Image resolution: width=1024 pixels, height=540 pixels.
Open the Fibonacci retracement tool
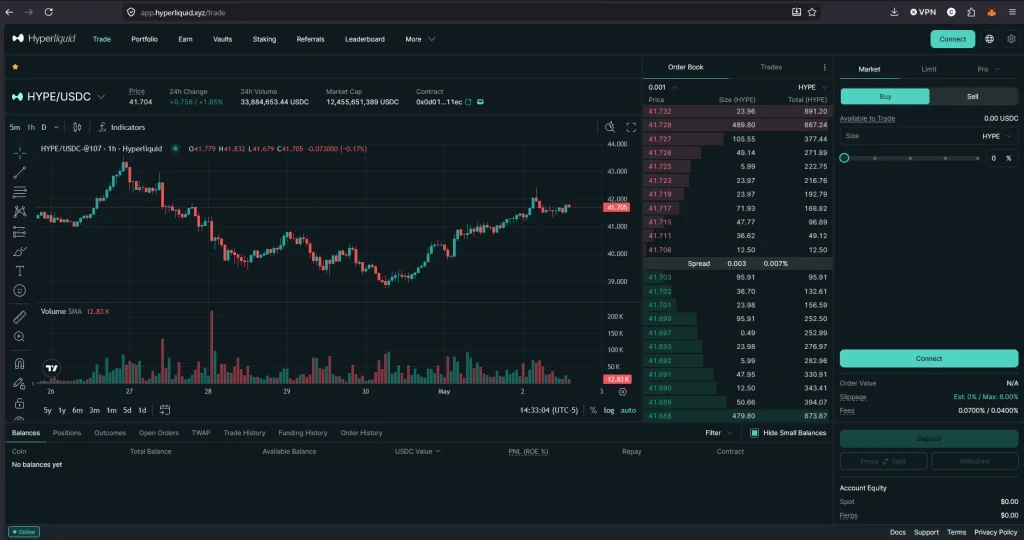click(x=20, y=192)
